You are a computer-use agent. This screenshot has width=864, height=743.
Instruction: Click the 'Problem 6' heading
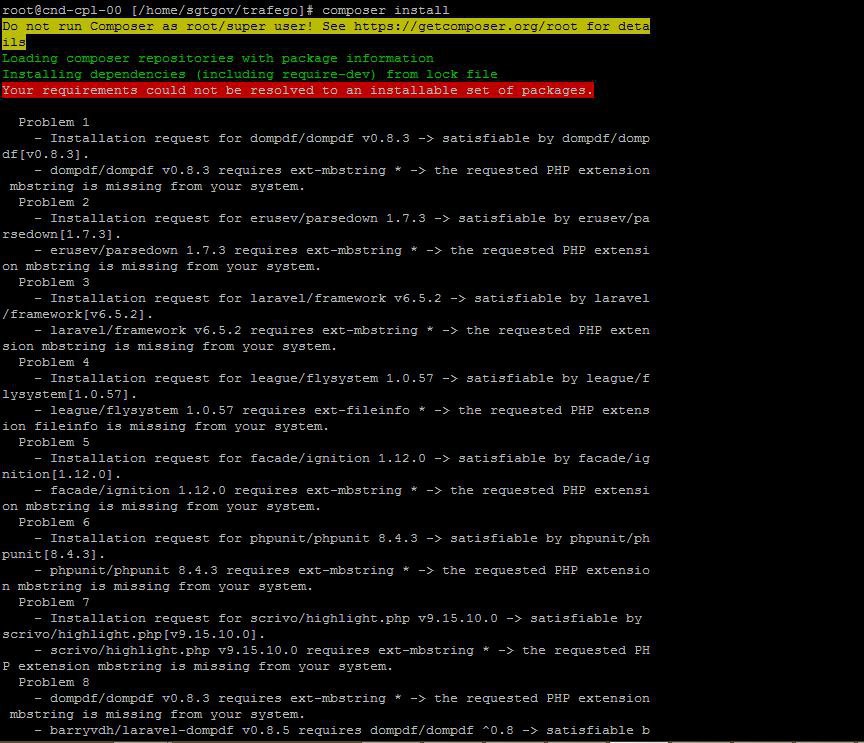click(53, 522)
